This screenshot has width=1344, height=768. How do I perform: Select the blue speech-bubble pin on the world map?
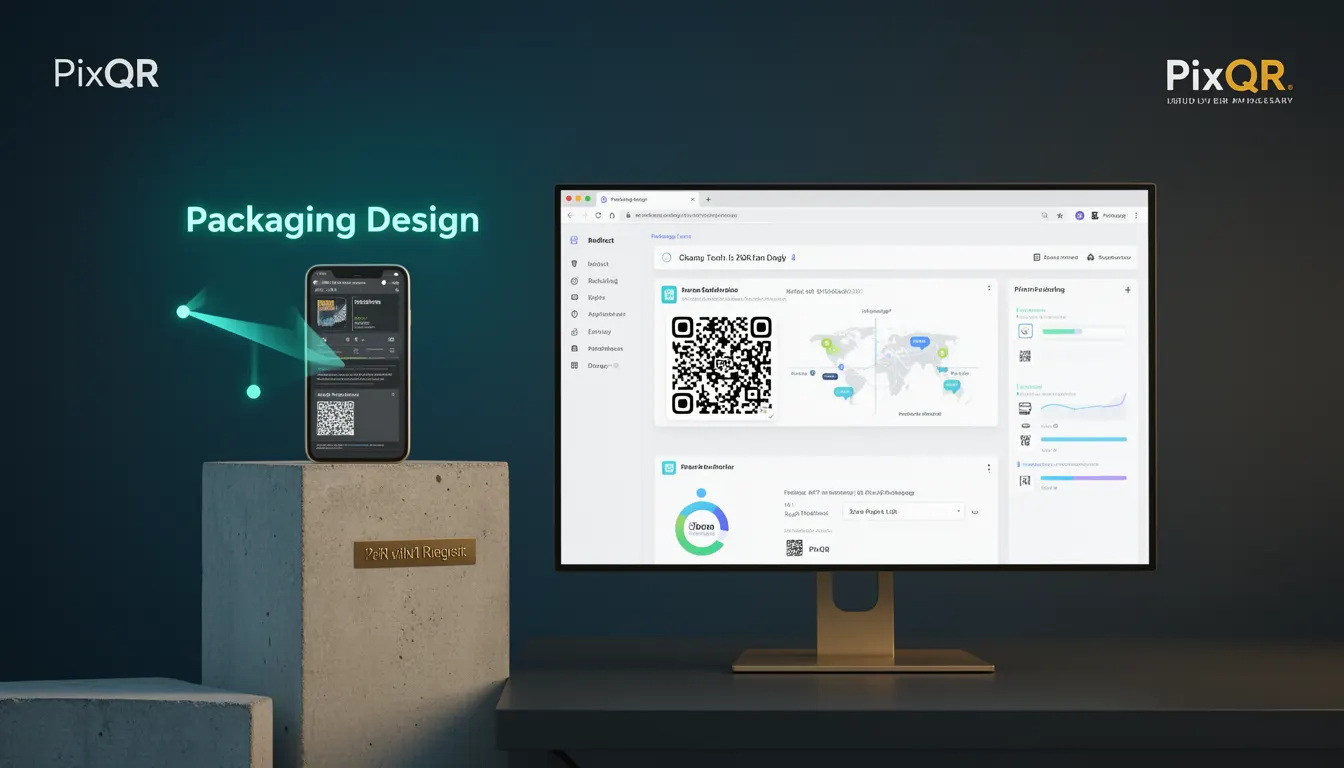pyautogui.click(x=920, y=342)
